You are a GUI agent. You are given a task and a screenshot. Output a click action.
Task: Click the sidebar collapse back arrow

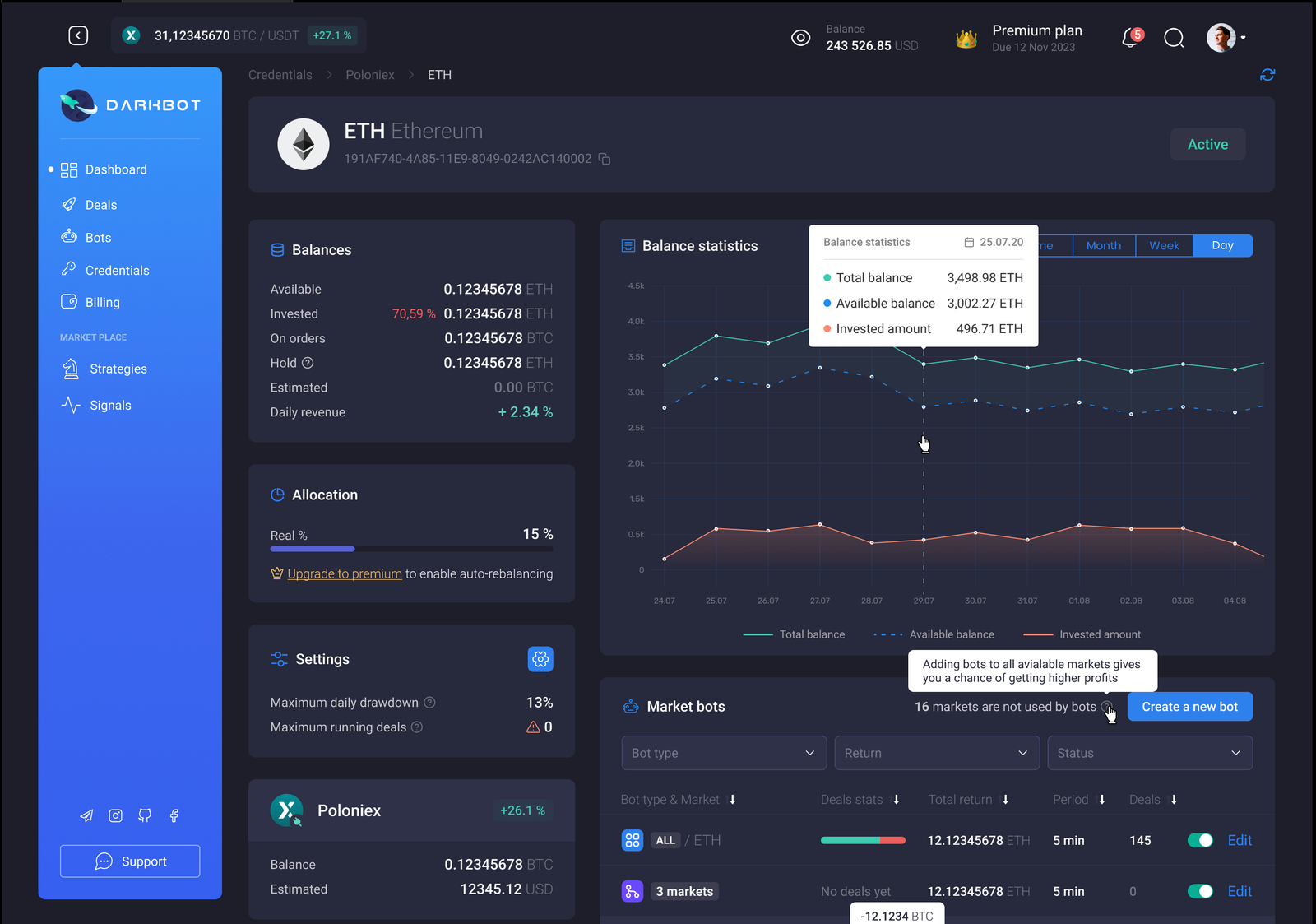click(78, 35)
